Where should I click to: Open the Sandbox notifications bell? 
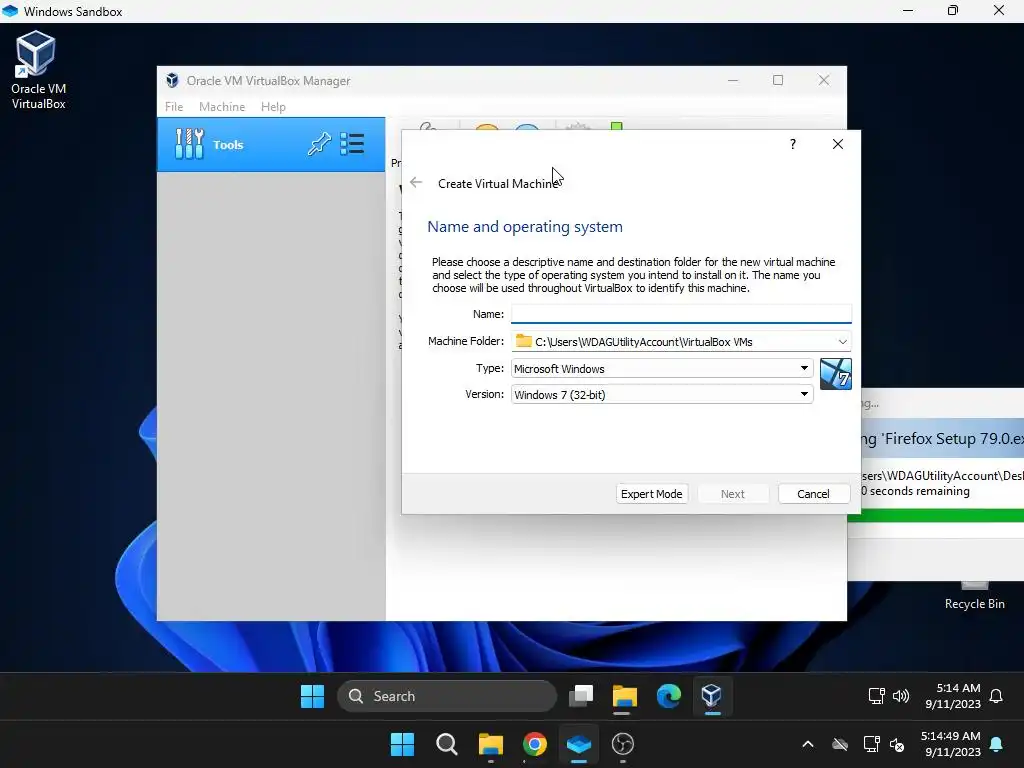click(996, 696)
